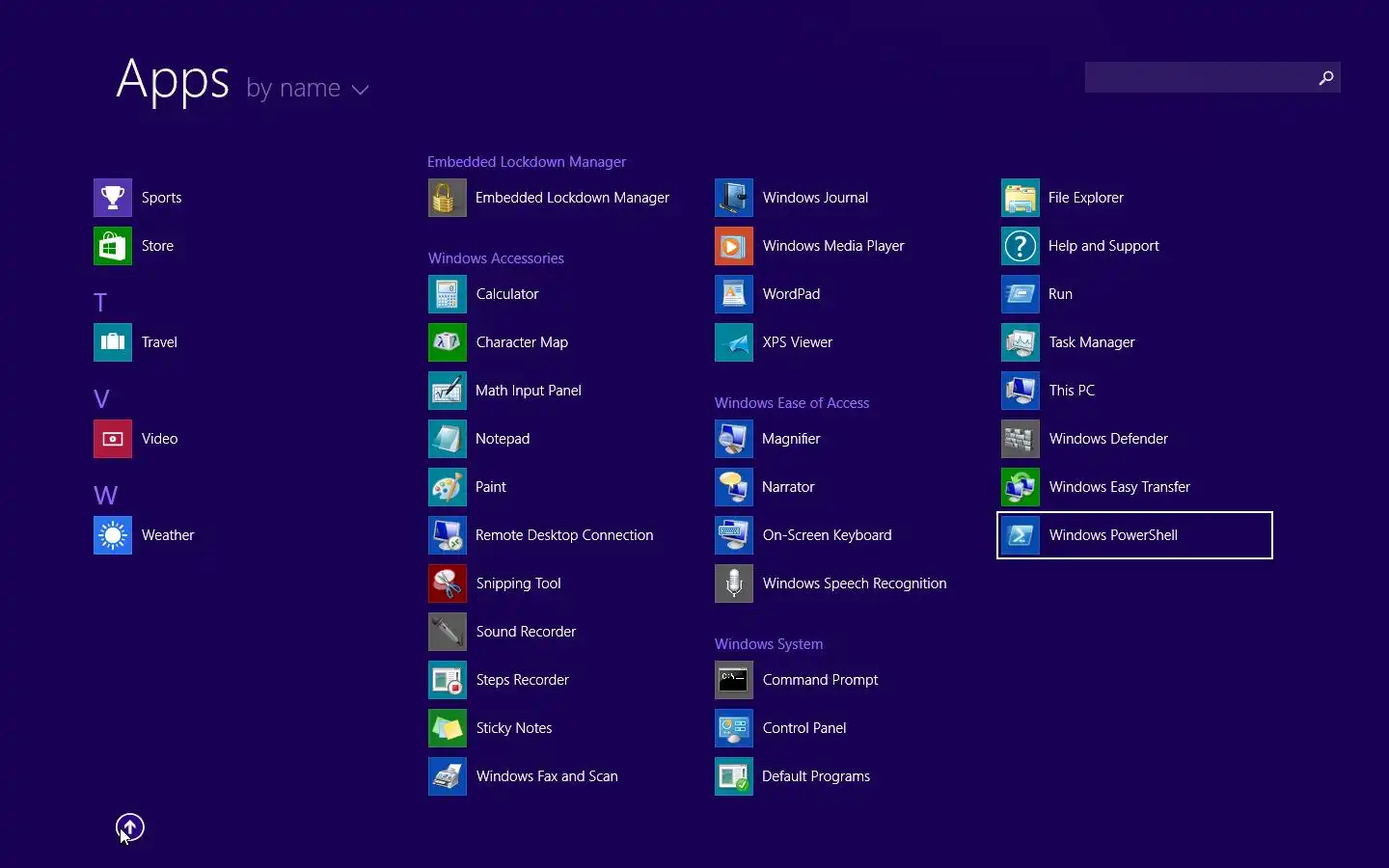Launch the Windows Journal icon

tap(734, 198)
